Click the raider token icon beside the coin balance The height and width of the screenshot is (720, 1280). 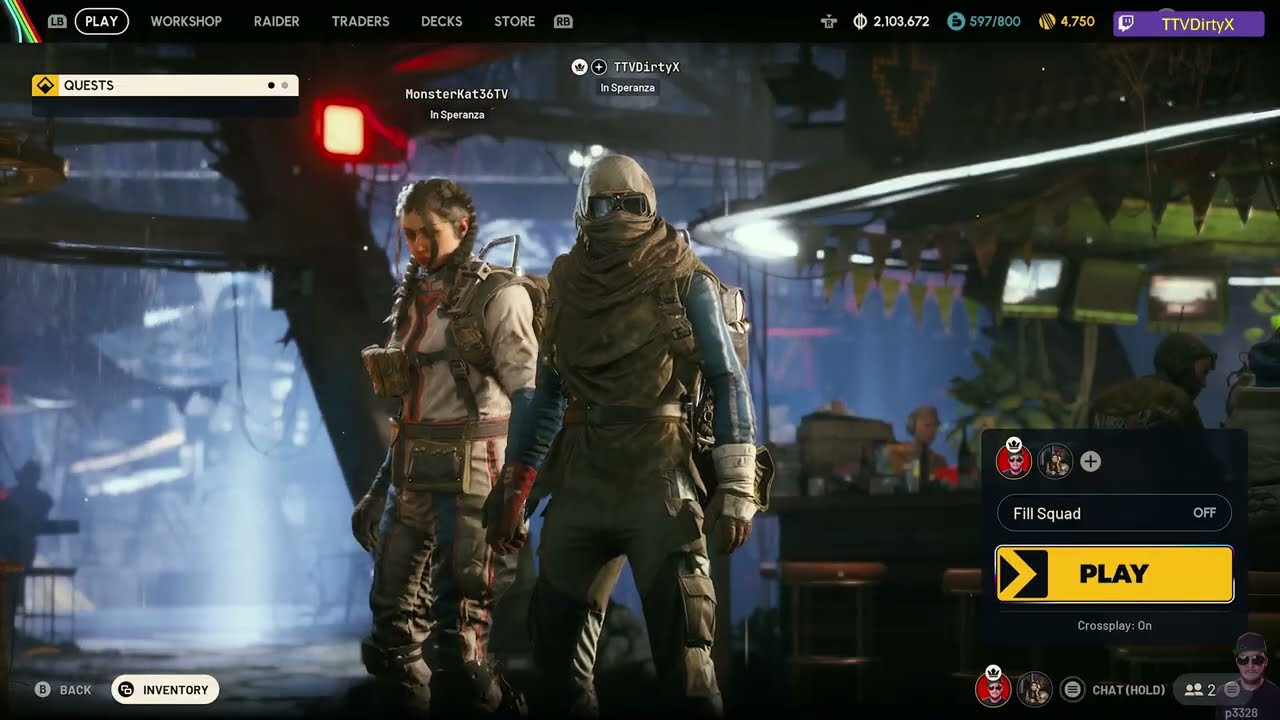[828, 21]
